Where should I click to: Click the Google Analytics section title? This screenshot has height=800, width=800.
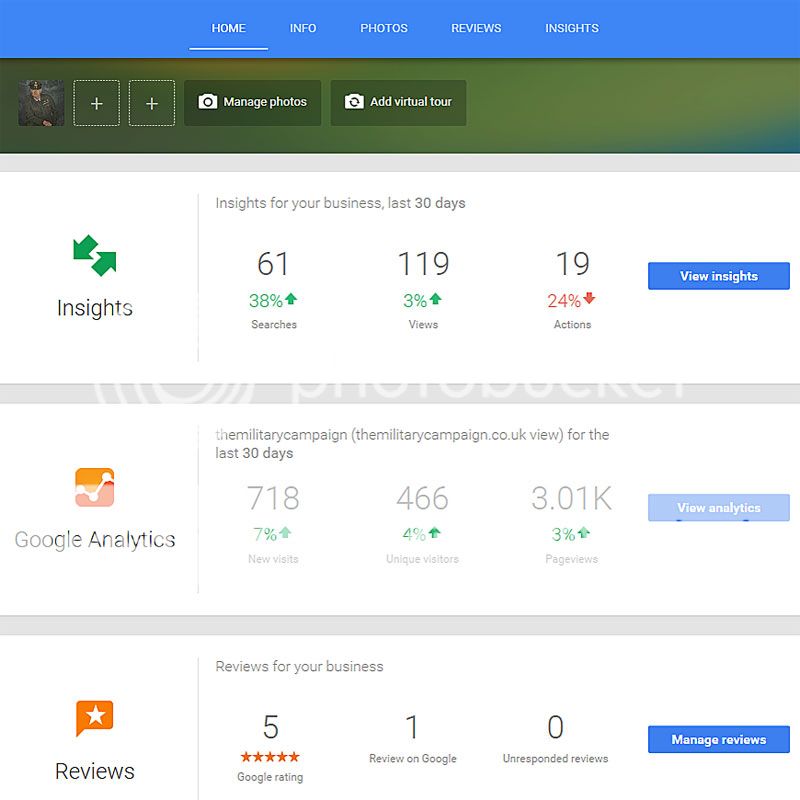click(95, 540)
